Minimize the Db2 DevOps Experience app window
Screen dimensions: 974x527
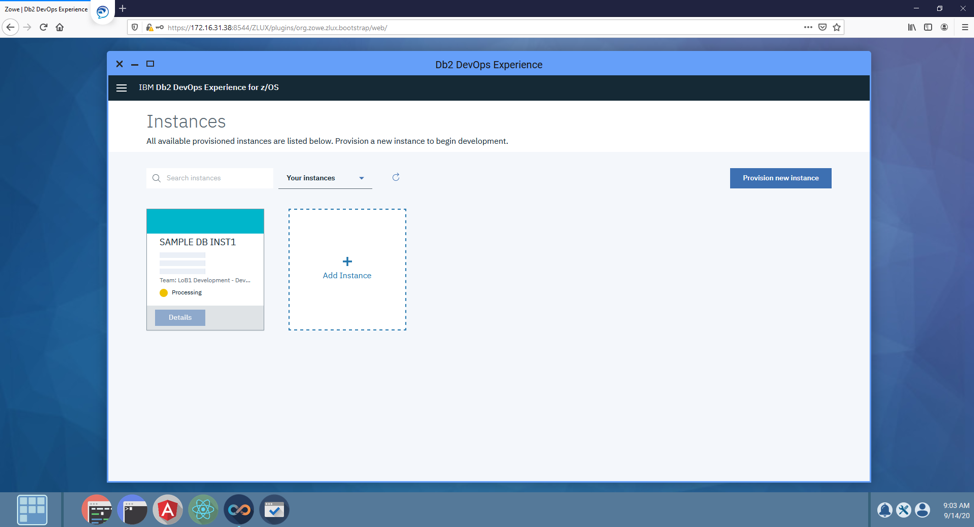[x=135, y=65]
